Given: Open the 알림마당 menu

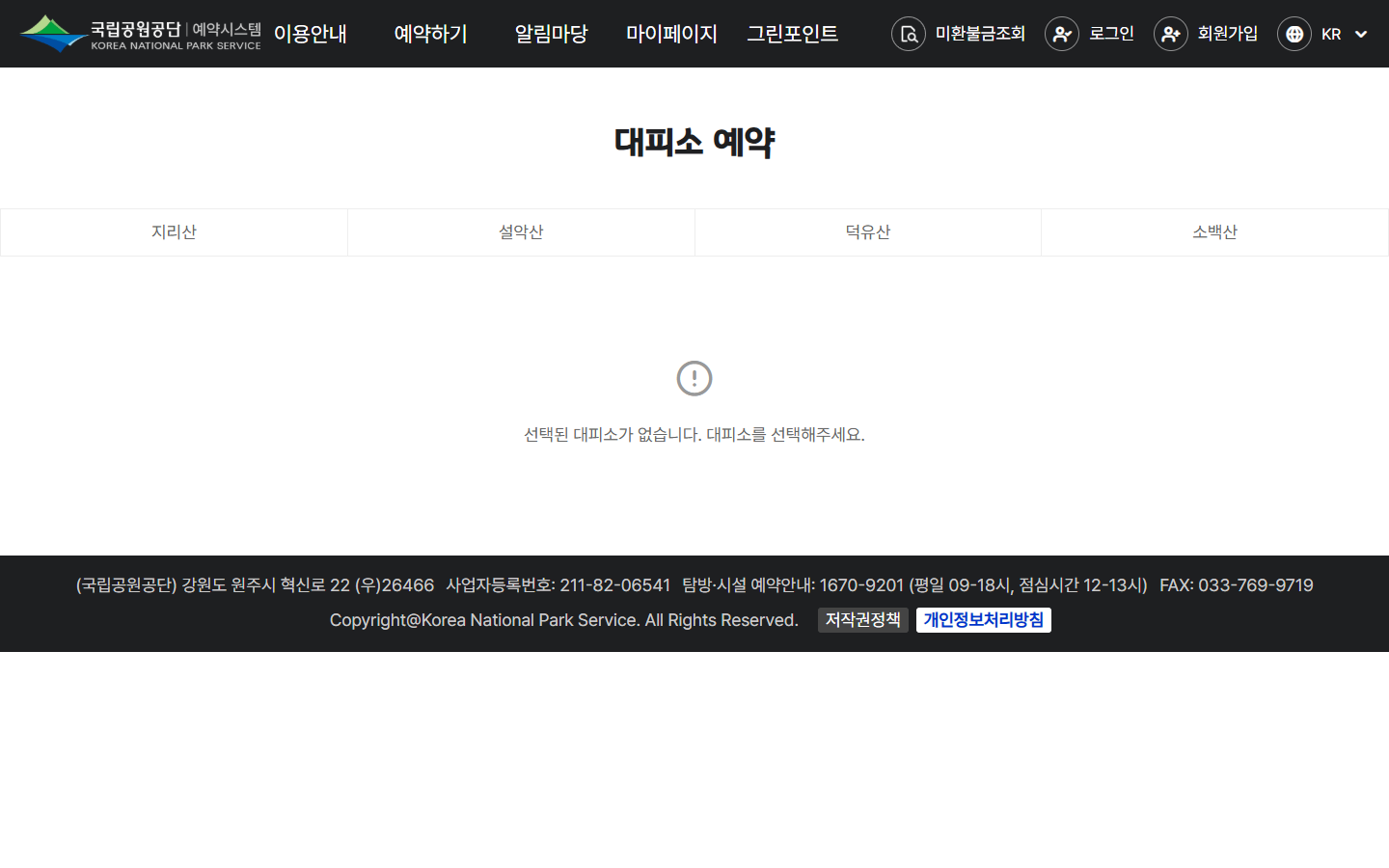Looking at the screenshot, I should 552,34.
